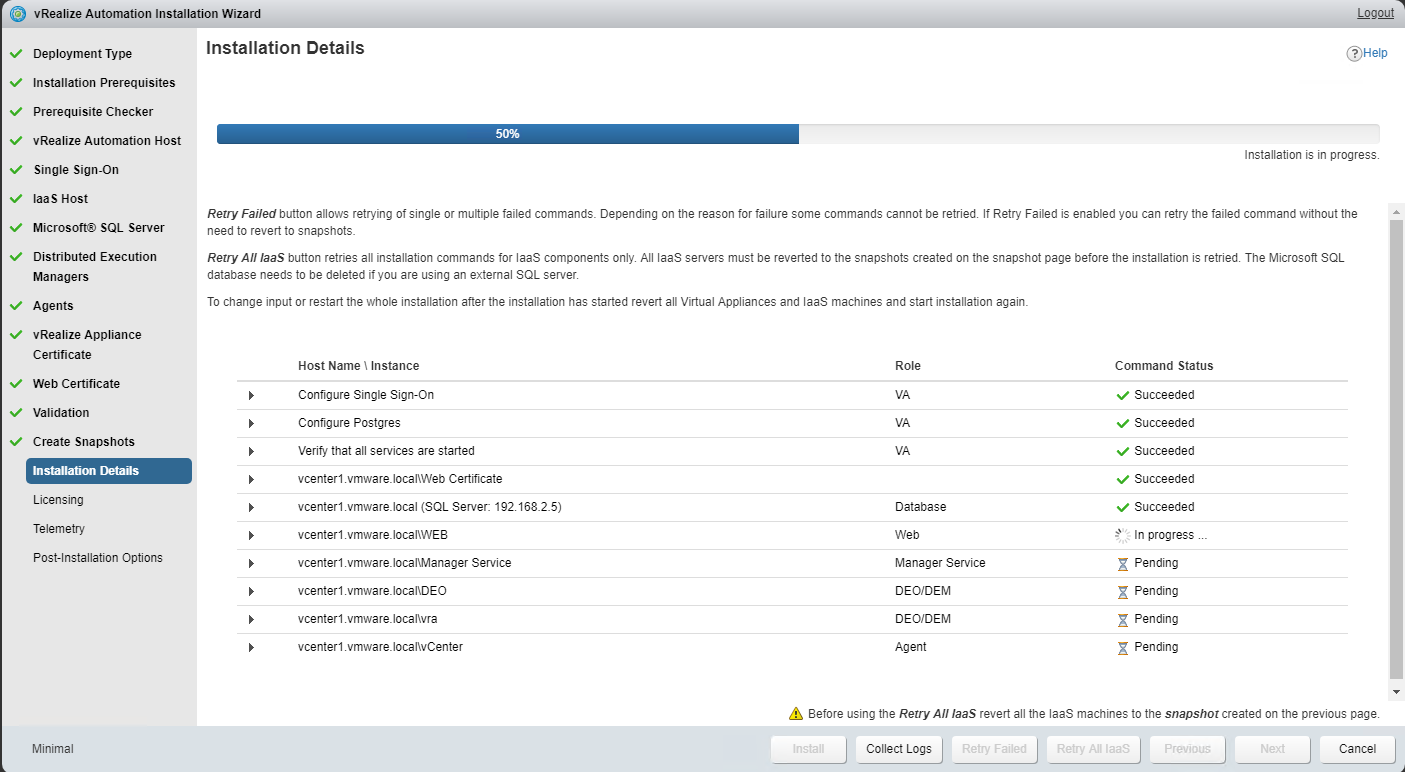
Task: Expand the vcenter1.vmware.local\WEB row
Action: [x=251, y=536]
